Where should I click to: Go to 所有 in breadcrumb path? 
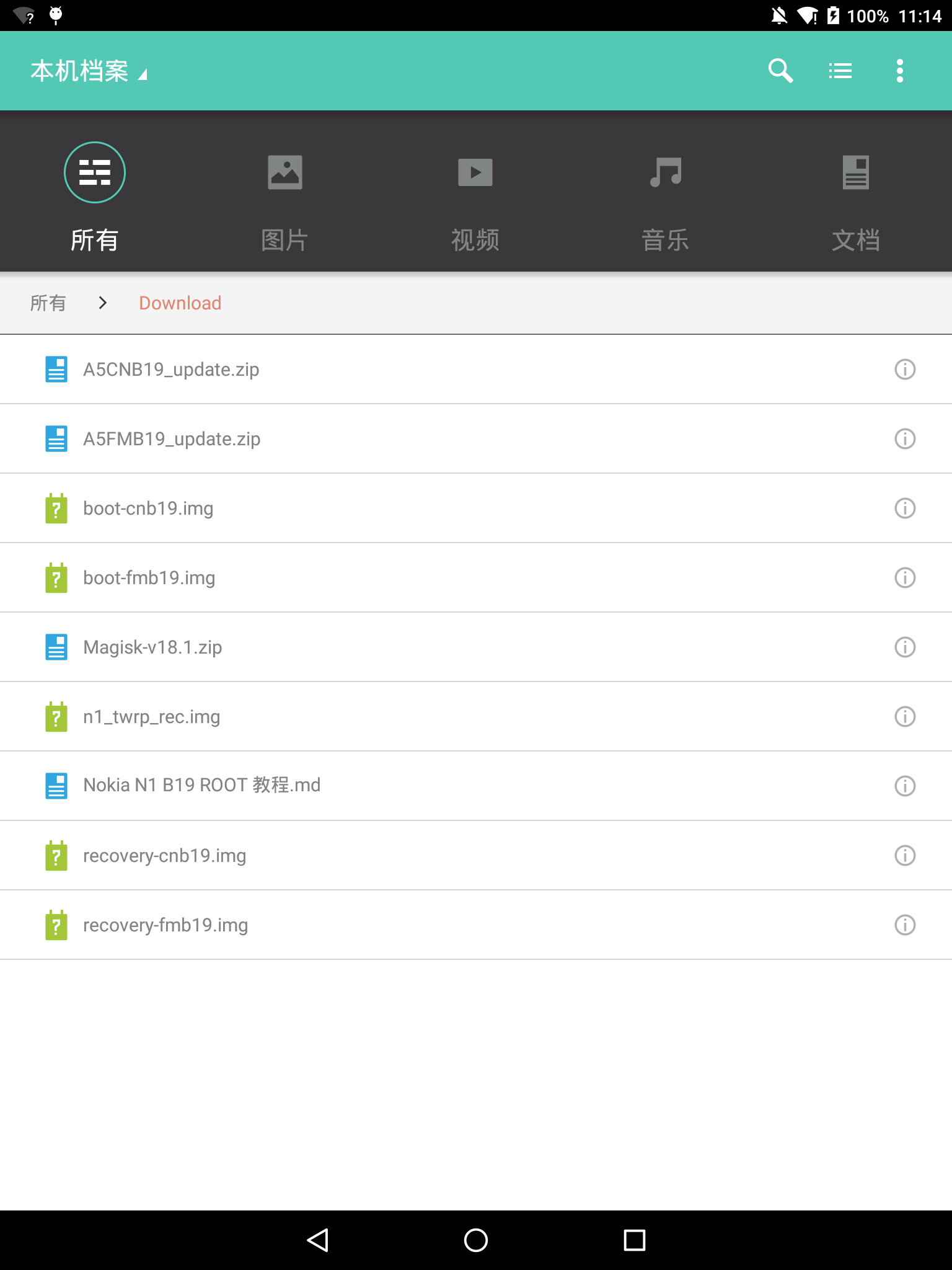click(x=48, y=303)
